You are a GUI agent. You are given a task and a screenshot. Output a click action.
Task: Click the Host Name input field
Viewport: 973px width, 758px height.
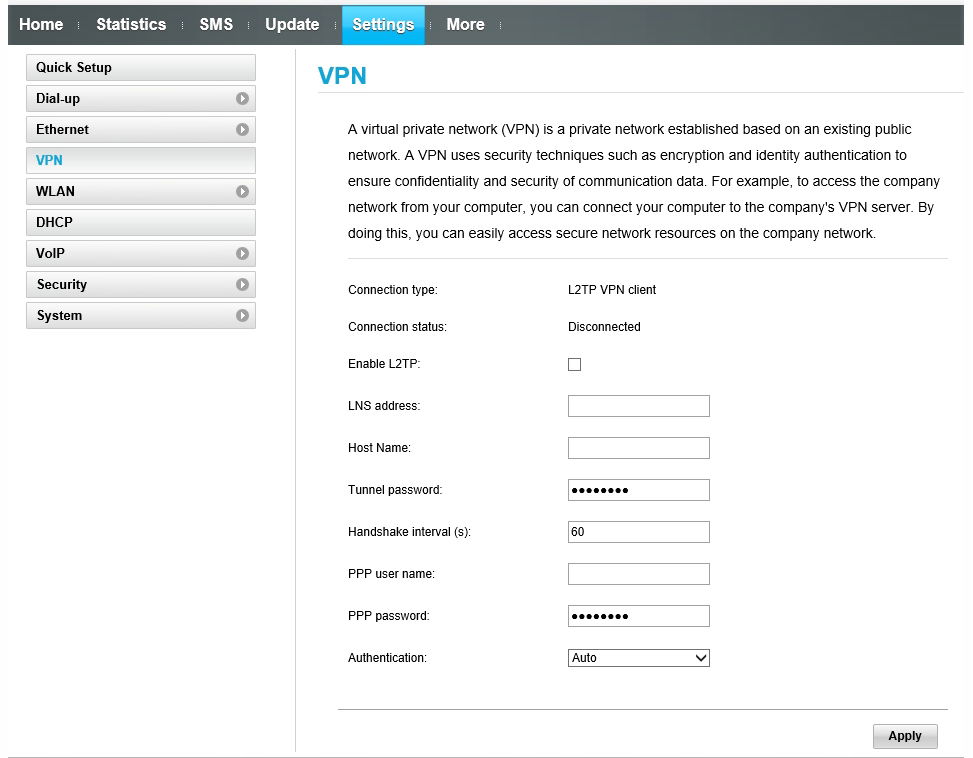click(x=639, y=448)
